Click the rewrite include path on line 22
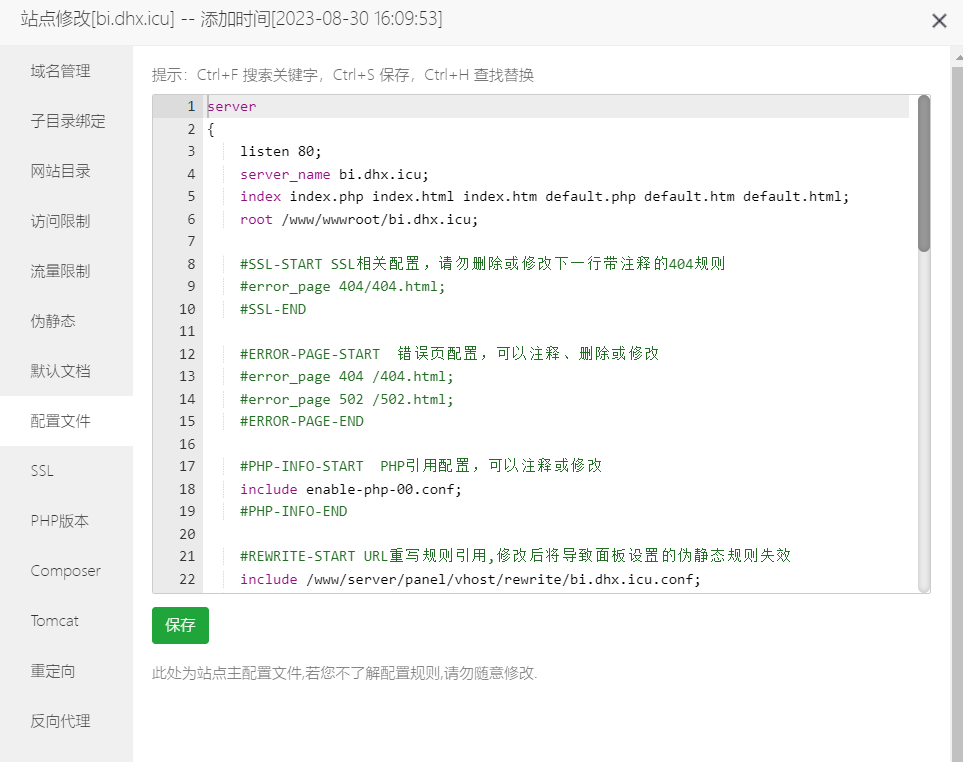Viewport: 963px width, 762px height. [503, 580]
